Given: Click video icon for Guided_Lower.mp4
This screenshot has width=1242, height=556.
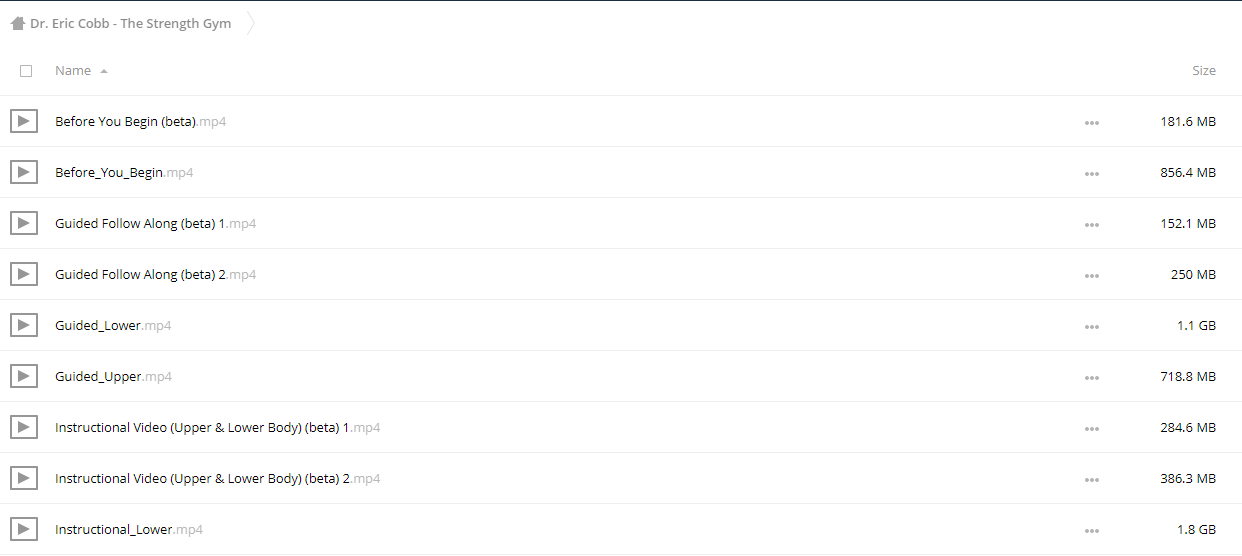Looking at the screenshot, I should point(24,325).
